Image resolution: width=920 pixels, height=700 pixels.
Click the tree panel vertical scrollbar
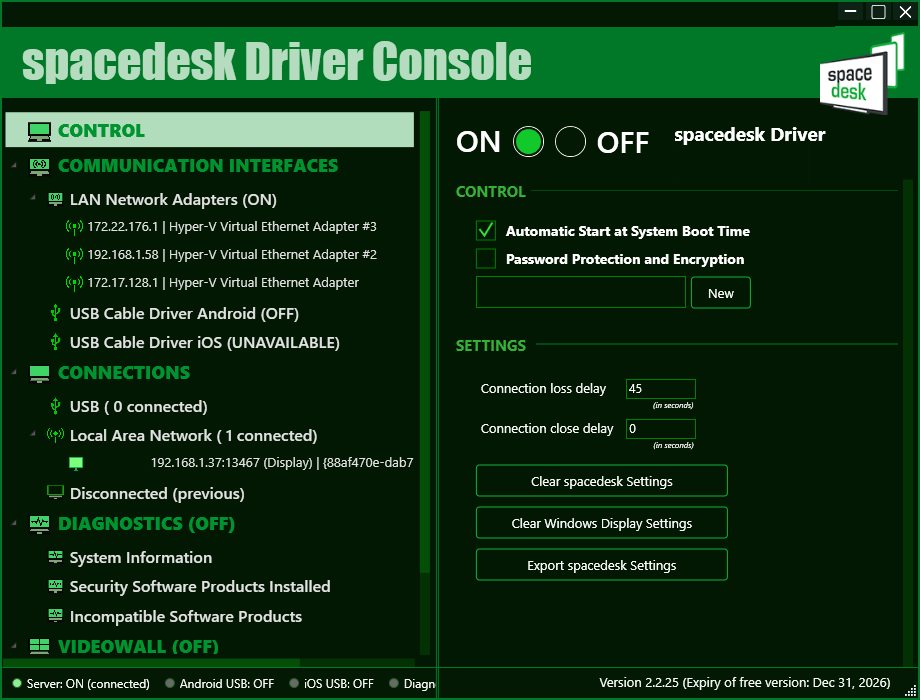coord(425,340)
